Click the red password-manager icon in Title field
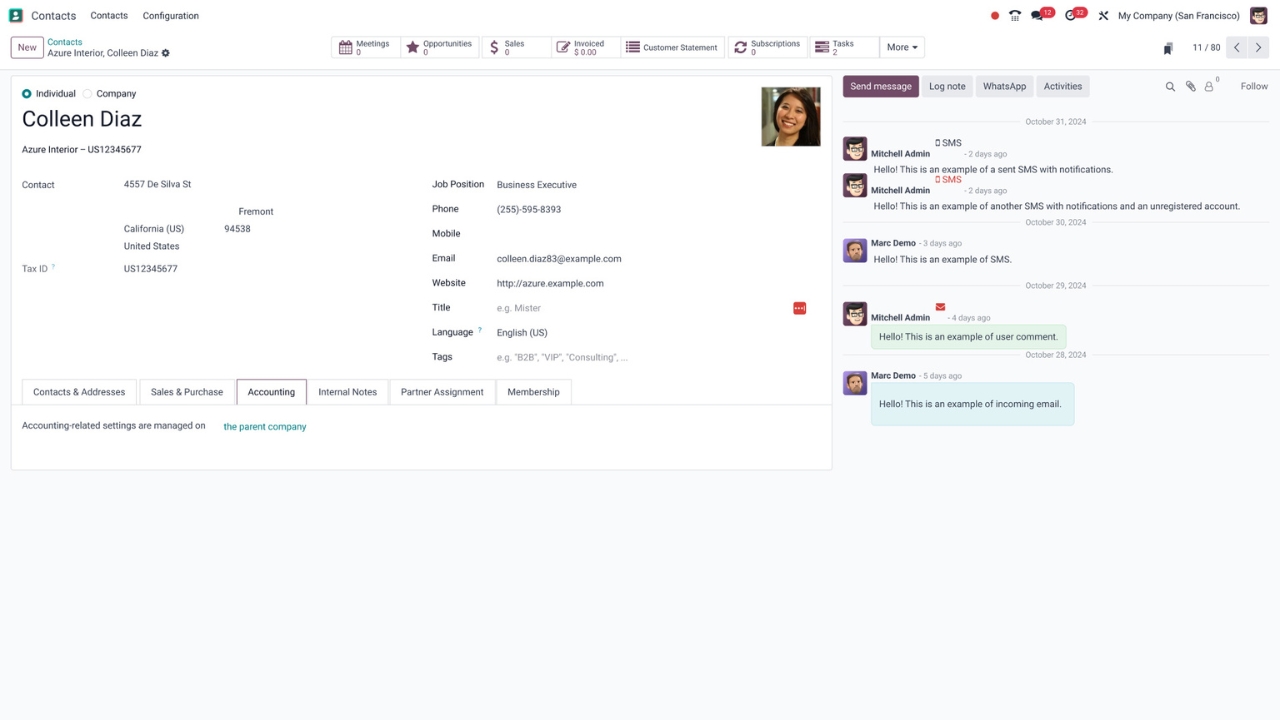This screenshot has height=720, width=1280. 799,308
